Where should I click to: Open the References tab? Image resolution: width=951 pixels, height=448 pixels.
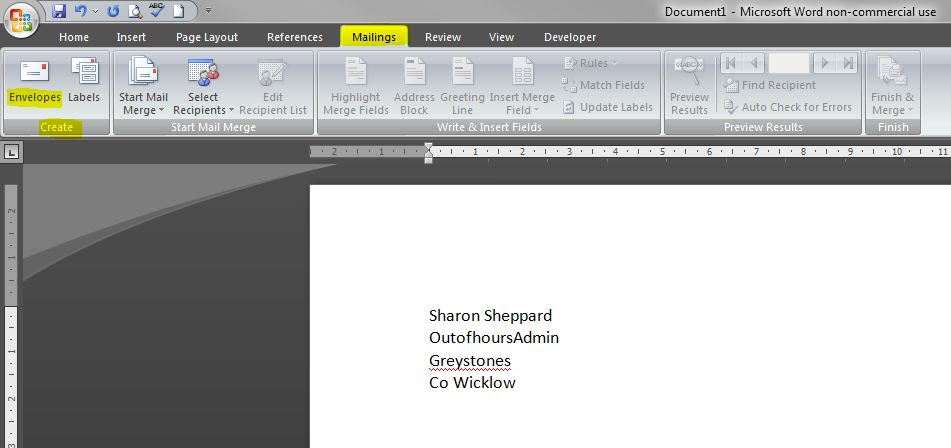click(295, 37)
